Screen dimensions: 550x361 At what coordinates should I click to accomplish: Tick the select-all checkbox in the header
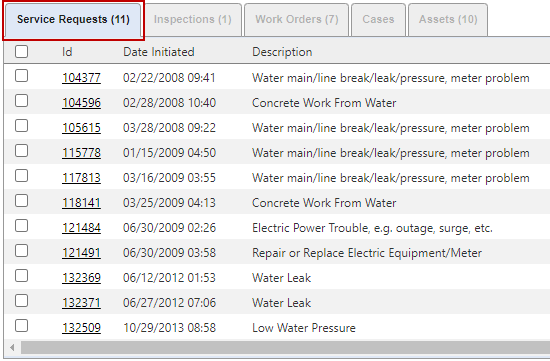[21, 52]
